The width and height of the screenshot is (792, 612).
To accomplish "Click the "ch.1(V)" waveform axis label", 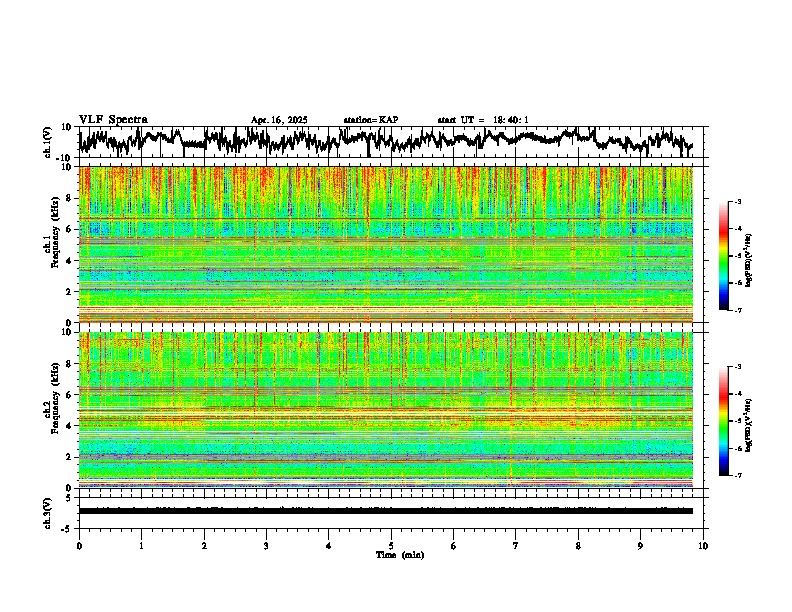I will tap(48, 142).
